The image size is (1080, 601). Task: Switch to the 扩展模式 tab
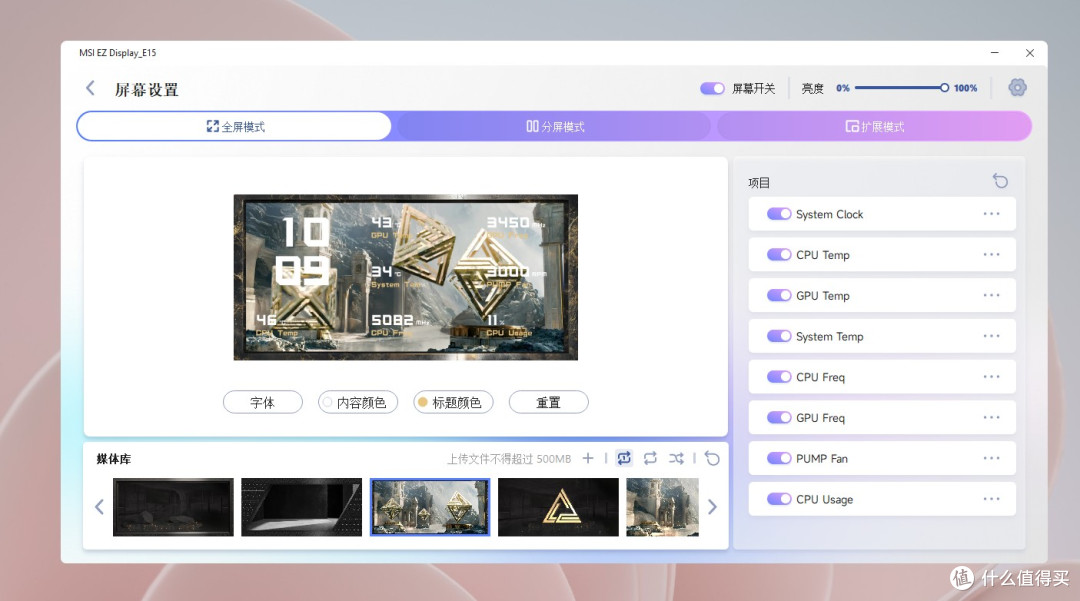874,127
